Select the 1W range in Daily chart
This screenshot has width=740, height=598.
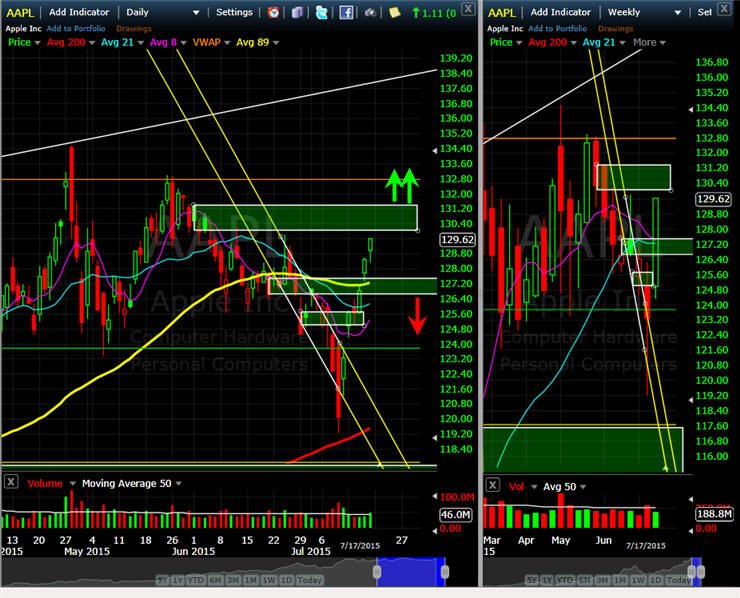point(269,580)
